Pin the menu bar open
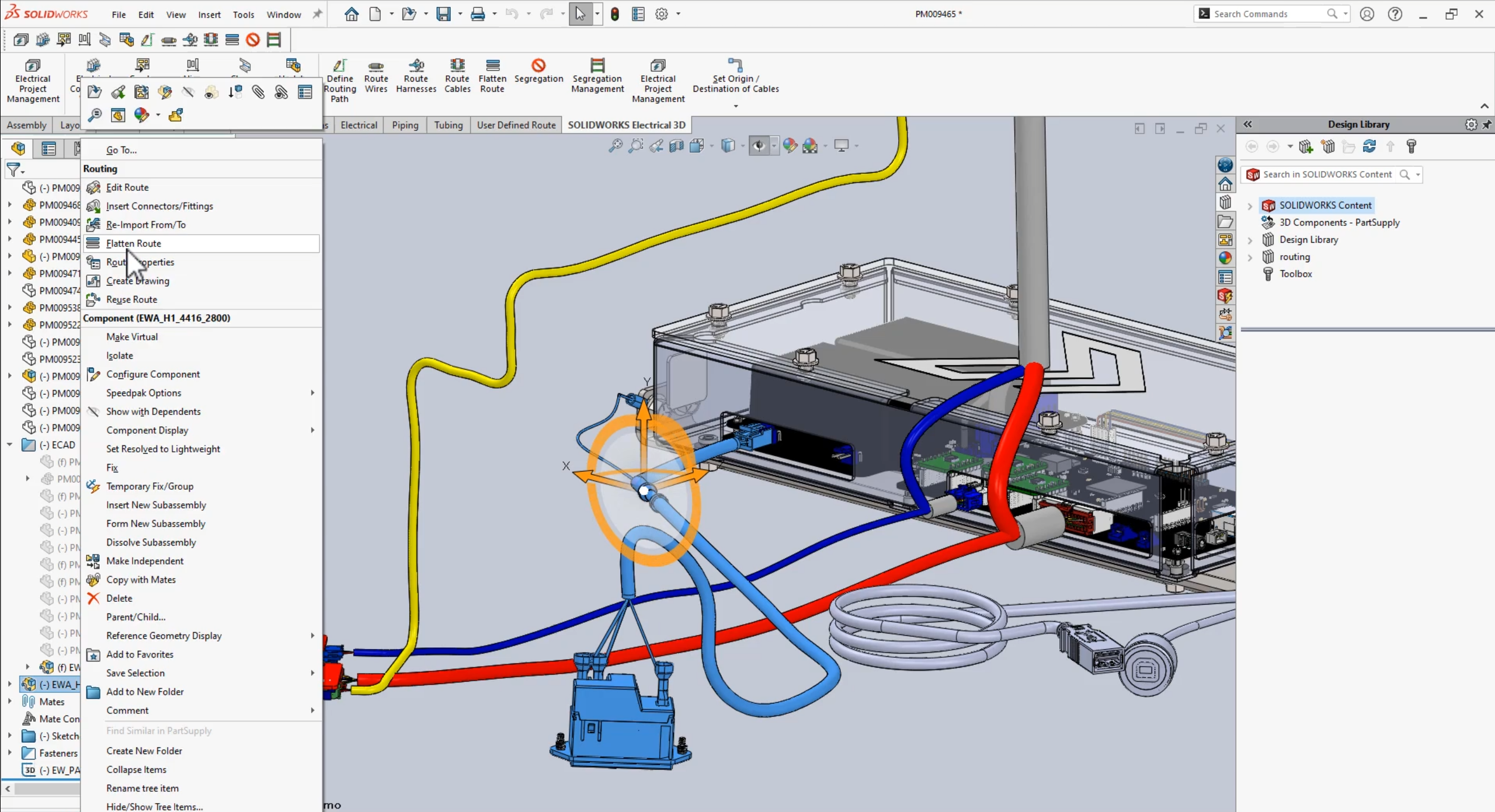Image resolution: width=1495 pixels, height=812 pixels. 317,14
